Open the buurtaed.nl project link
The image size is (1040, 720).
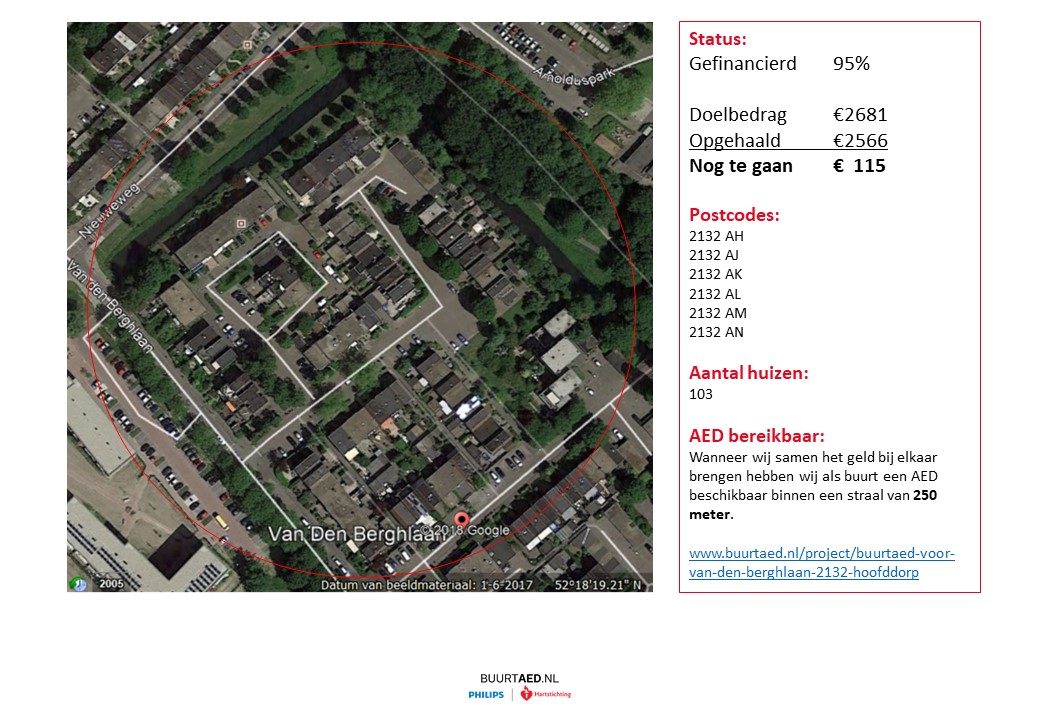(x=822, y=563)
